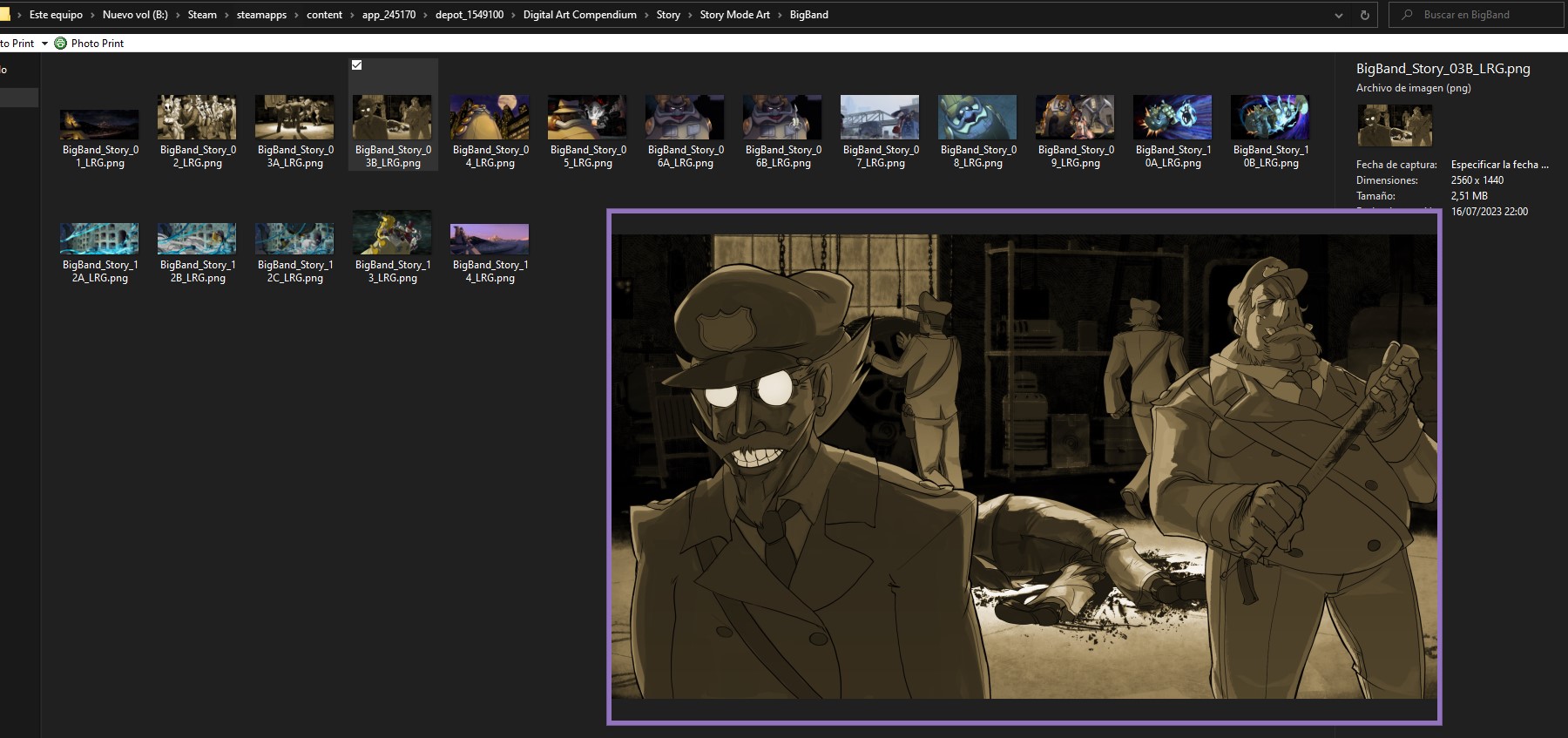Click the Photo Print icon in the toolbar

coord(60,43)
